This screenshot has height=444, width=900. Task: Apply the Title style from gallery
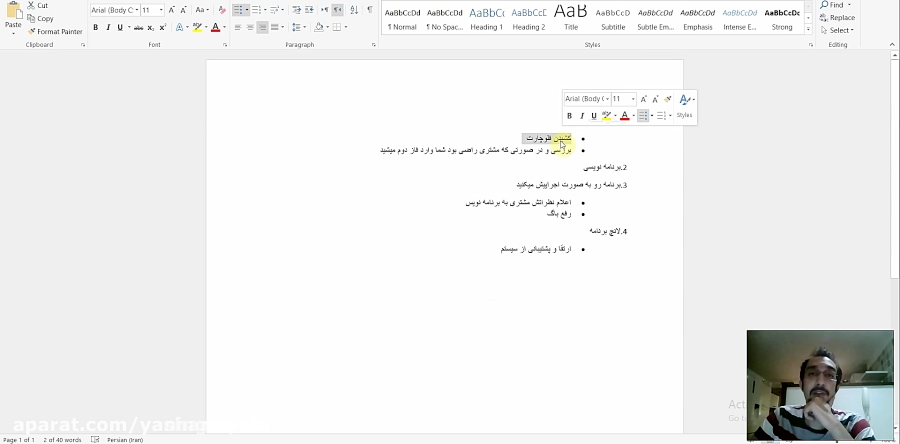click(571, 18)
